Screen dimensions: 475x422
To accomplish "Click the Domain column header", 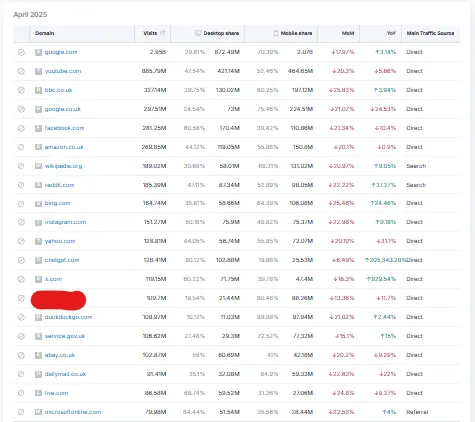I will coord(45,33).
